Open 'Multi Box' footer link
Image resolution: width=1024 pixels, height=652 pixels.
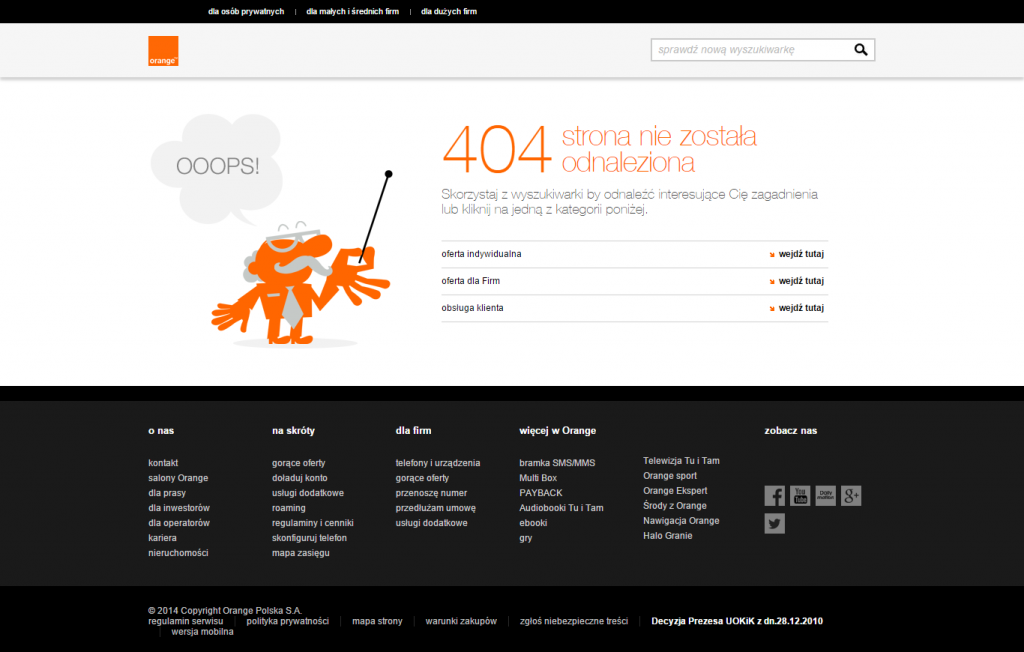(x=538, y=478)
